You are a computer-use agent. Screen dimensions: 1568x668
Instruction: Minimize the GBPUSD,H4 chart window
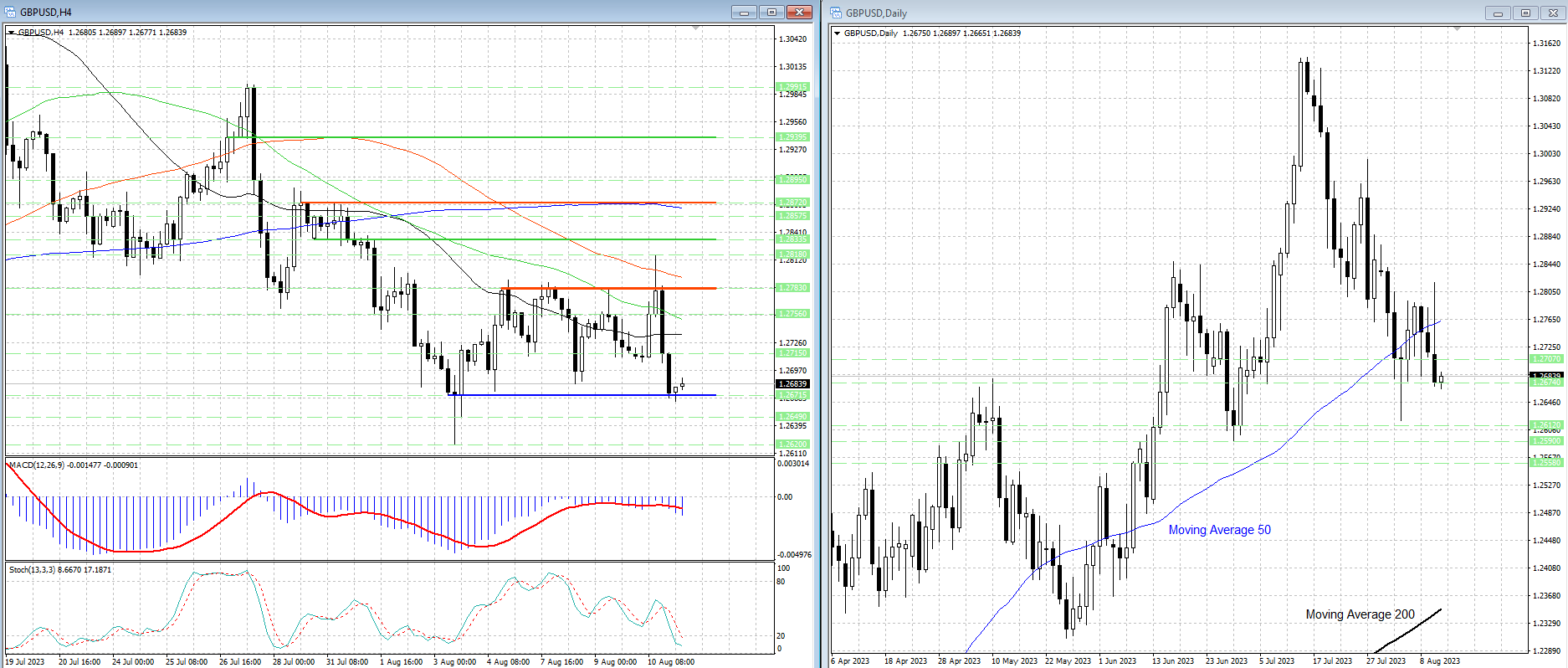[x=744, y=13]
